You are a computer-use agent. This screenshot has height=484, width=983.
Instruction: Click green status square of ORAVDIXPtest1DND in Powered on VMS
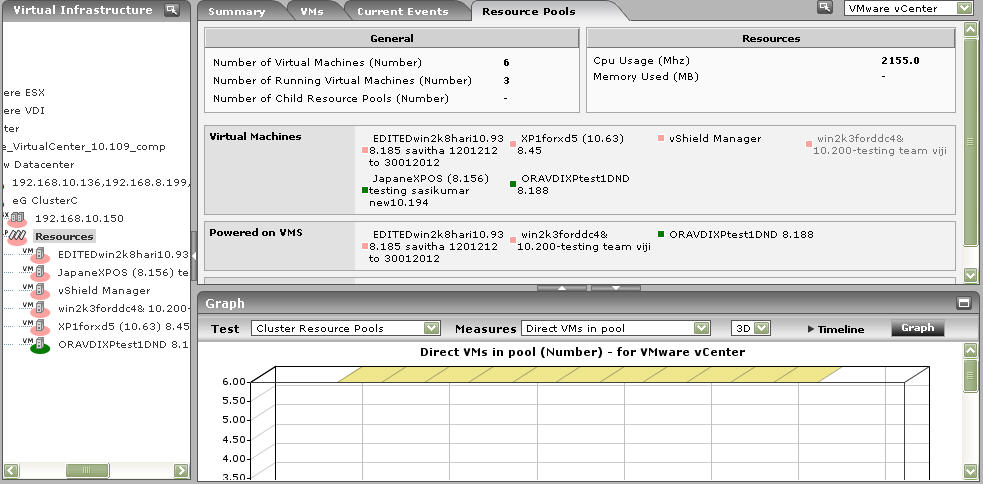[661, 234]
